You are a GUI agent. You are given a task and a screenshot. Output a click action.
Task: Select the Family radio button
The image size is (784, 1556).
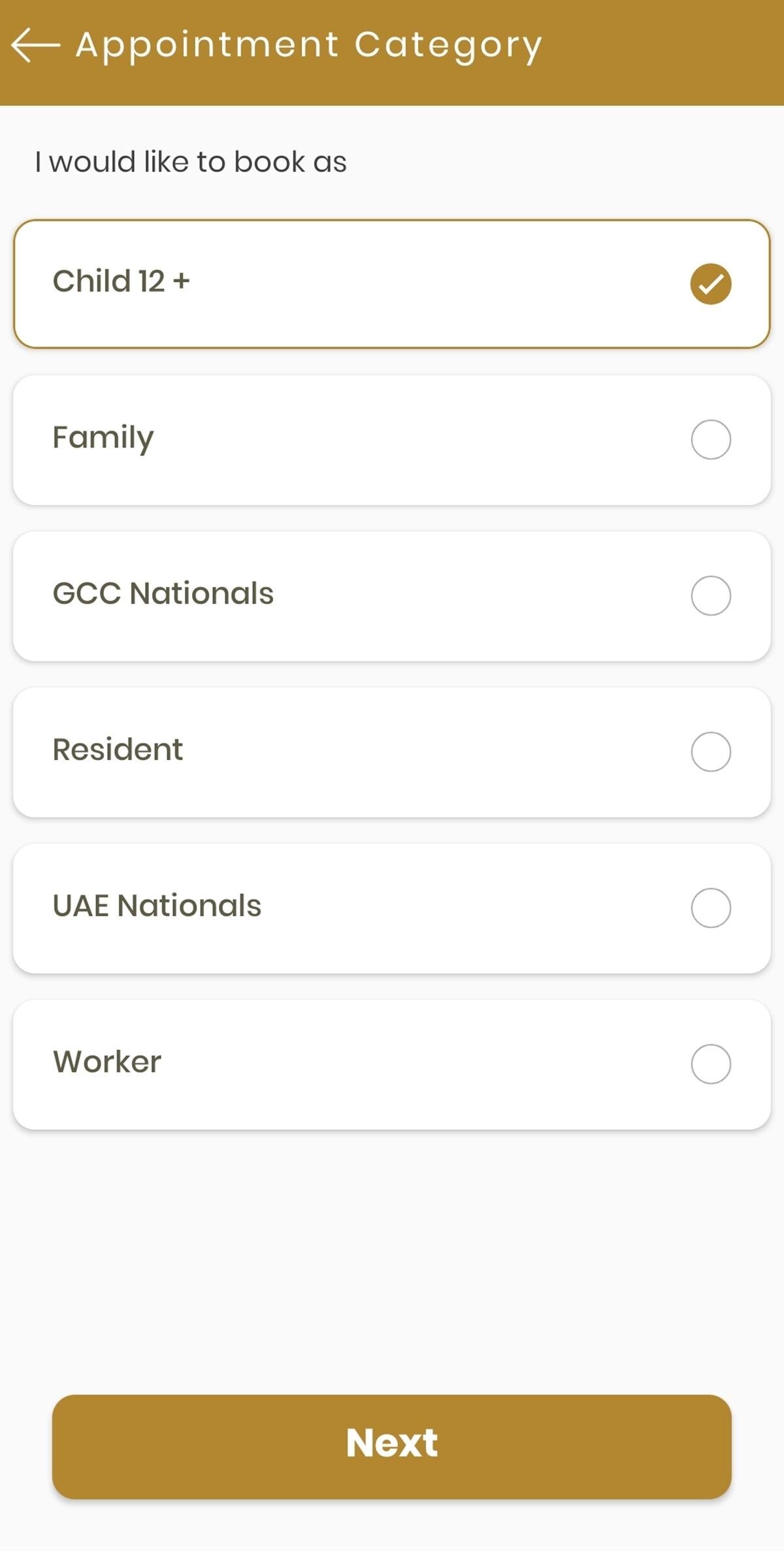point(711,439)
